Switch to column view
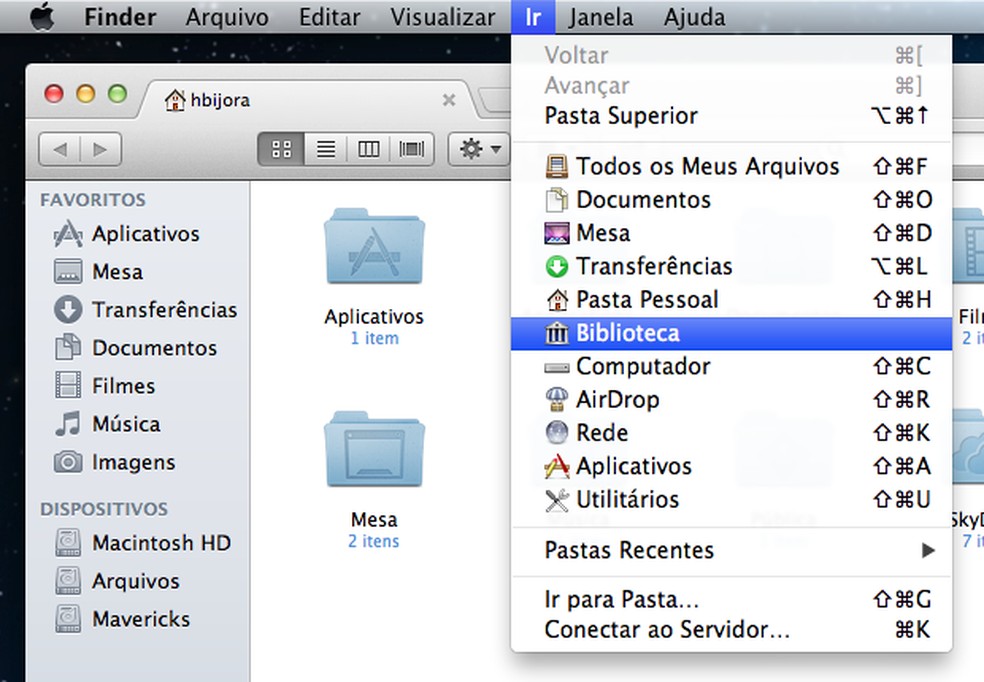This screenshot has height=682, width=984. pos(368,149)
